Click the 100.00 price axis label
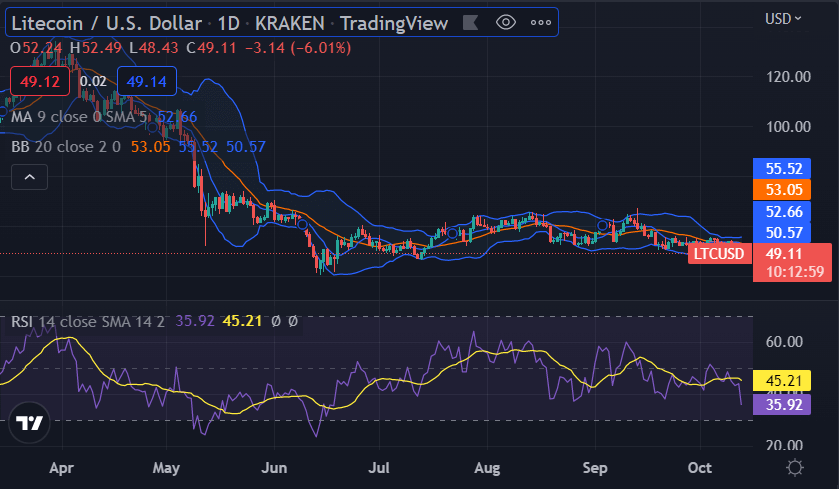 [x=788, y=127]
